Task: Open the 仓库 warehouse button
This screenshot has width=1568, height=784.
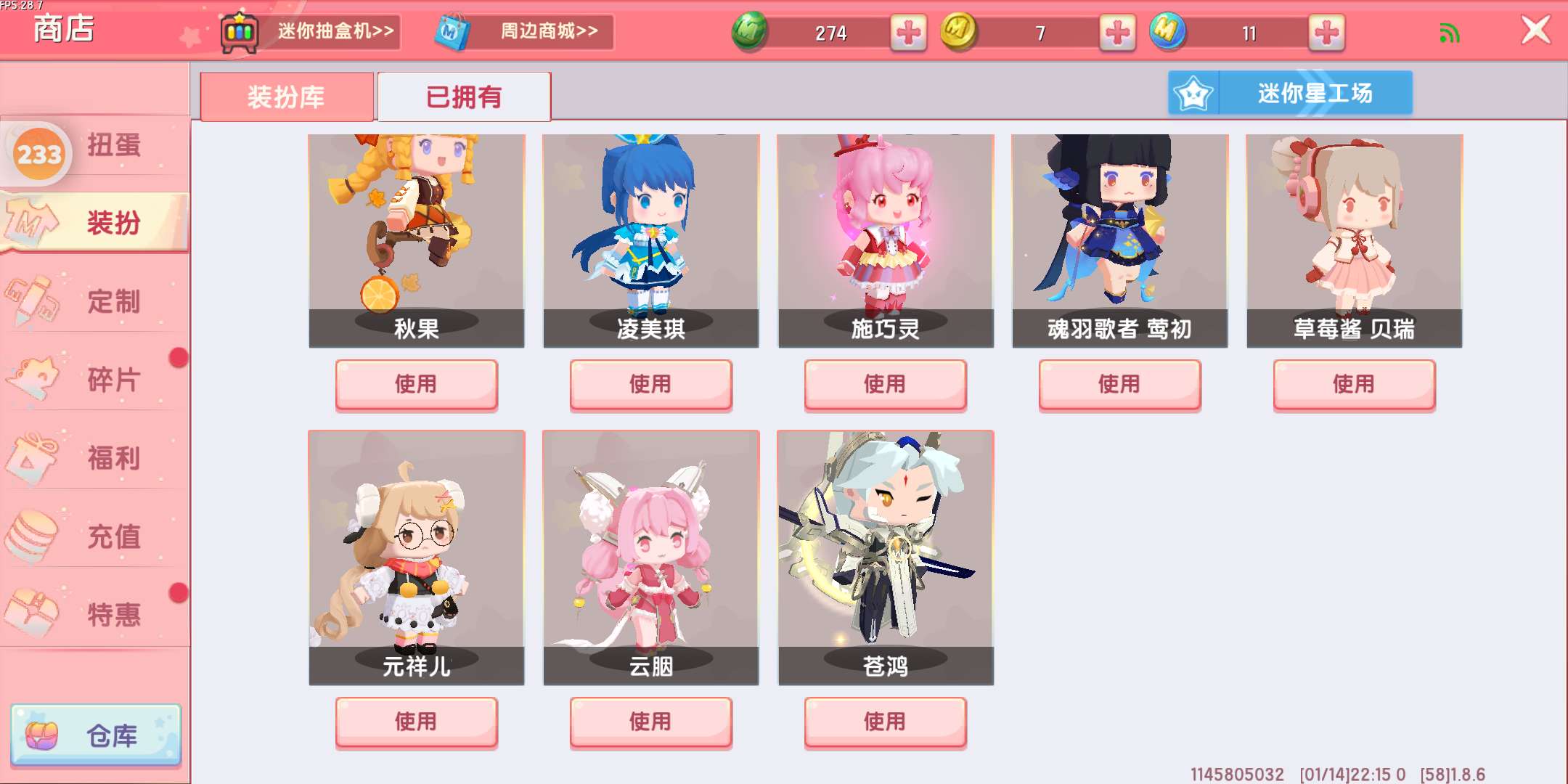Action: click(x=96, y=735)
